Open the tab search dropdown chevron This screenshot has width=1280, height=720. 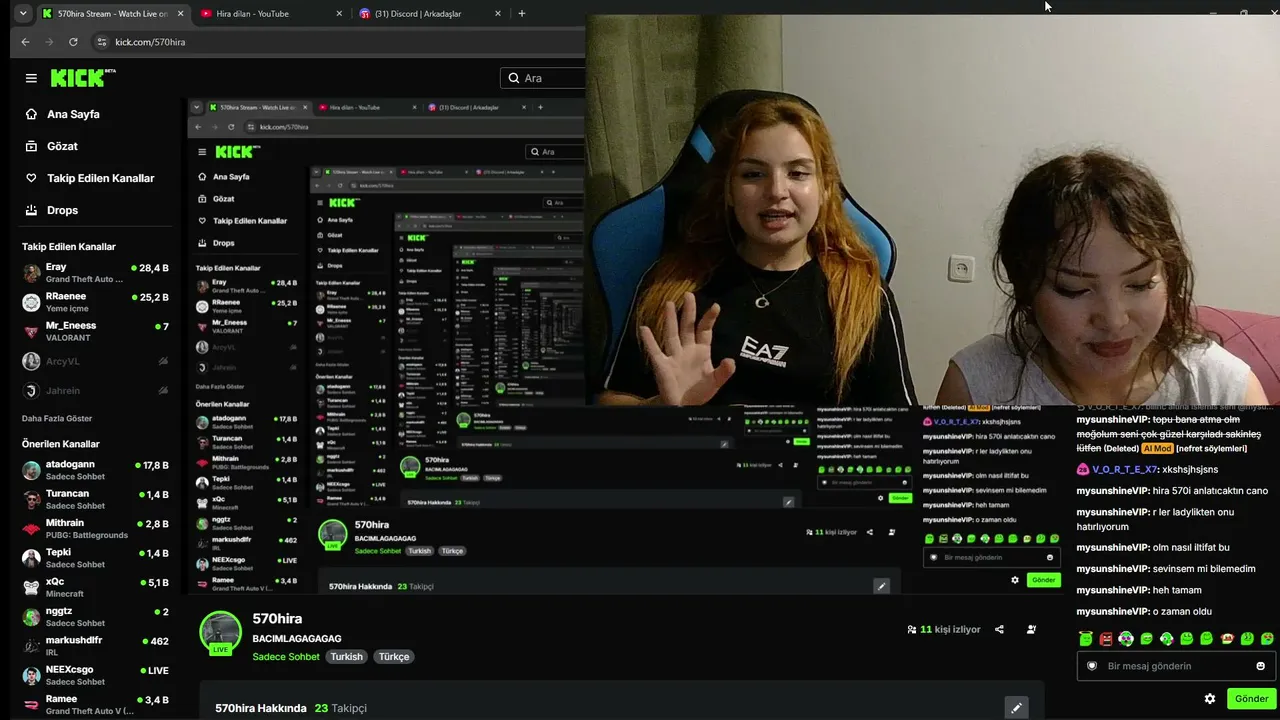[x=23, y=14]
